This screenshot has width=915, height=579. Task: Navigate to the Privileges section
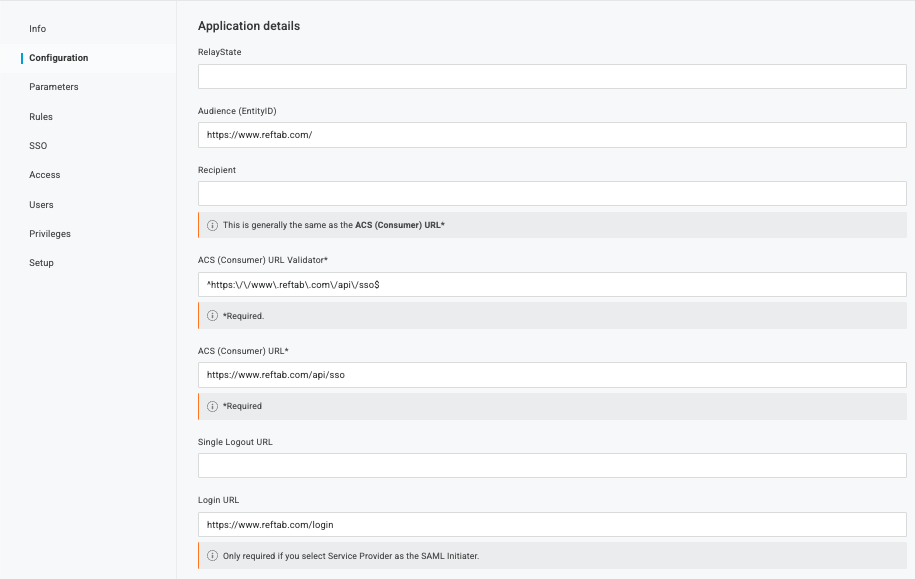click(49, 233)
